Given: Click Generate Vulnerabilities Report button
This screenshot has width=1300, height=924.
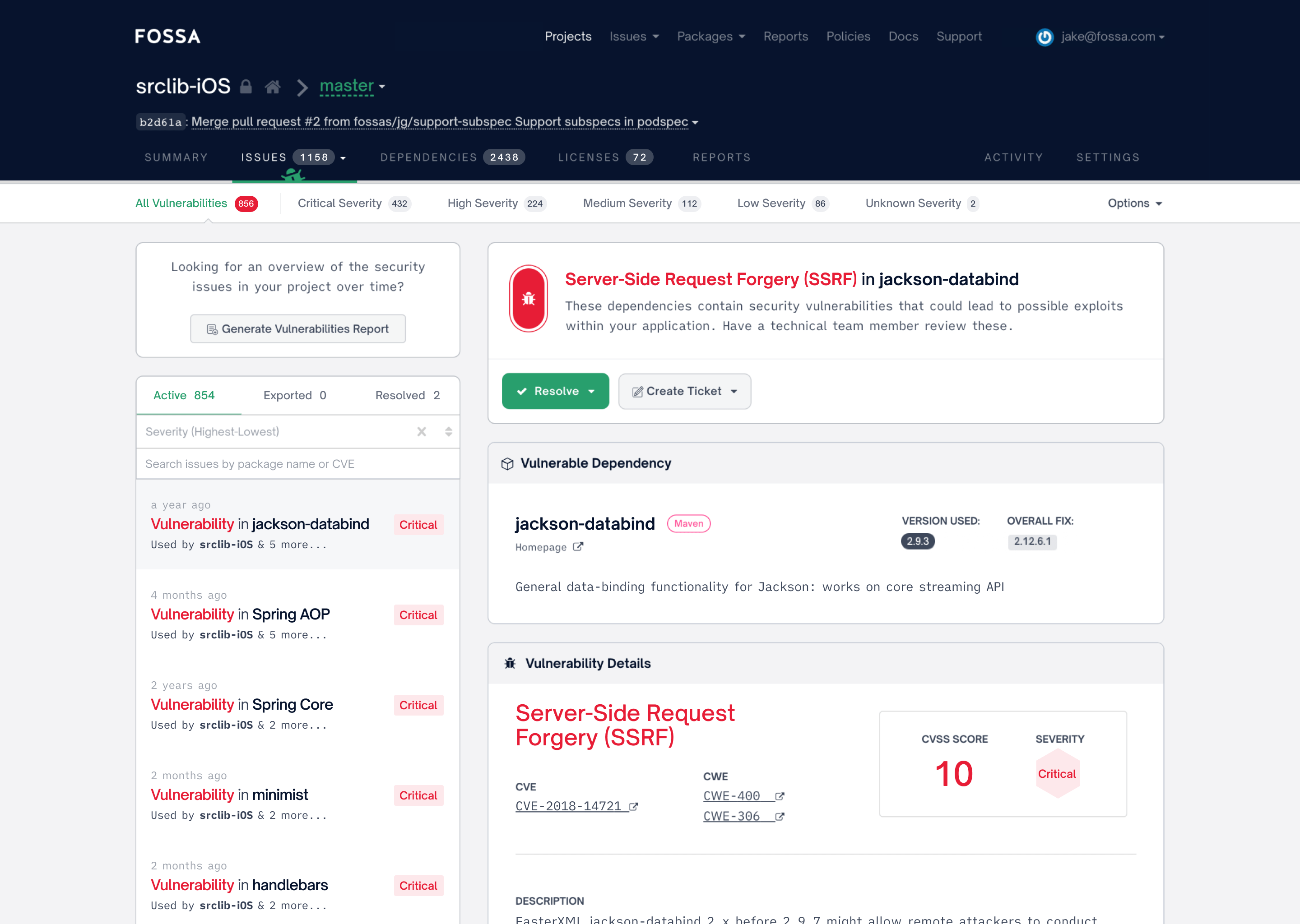Looking at the screenshot, I should (x=297, y=329).
